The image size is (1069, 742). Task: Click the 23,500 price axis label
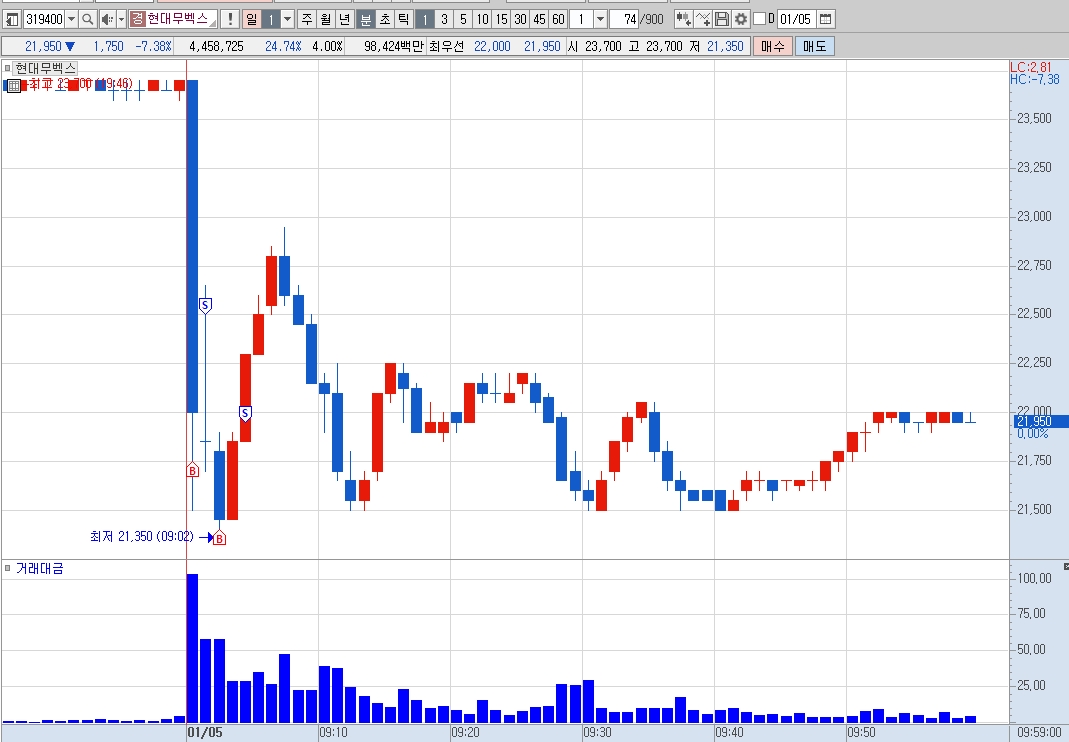click(1034, 118)
